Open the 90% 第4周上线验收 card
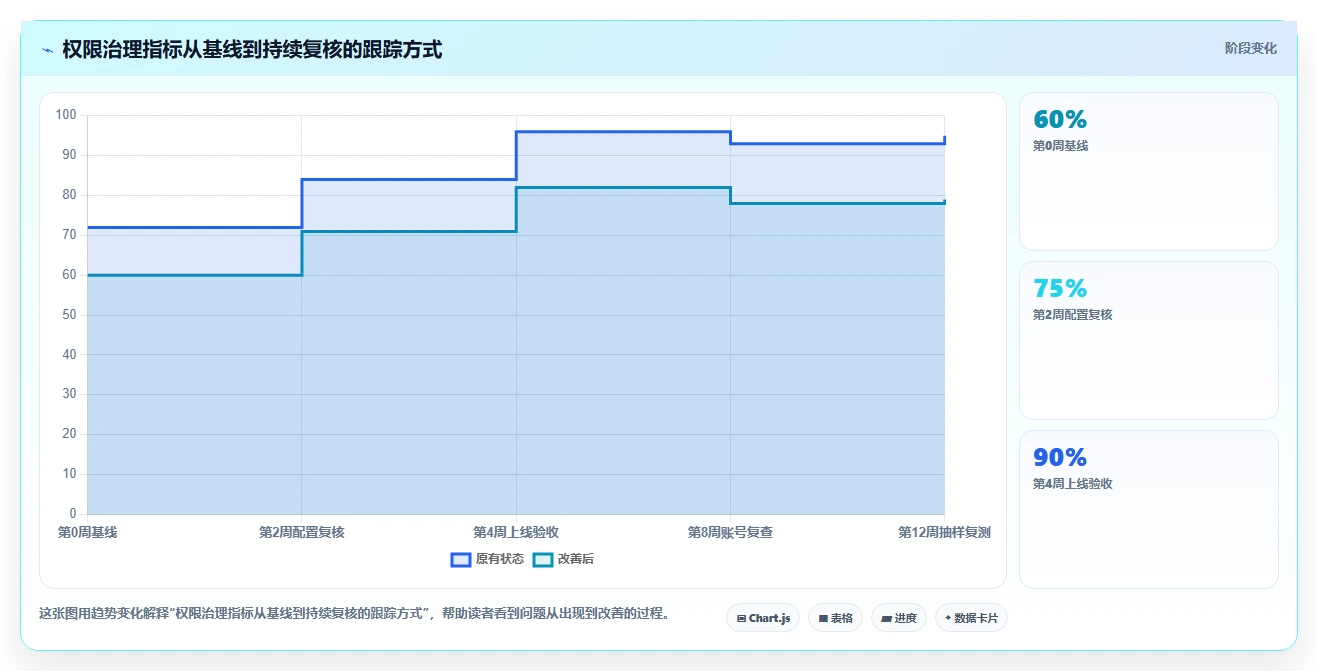 point(1148,509)
